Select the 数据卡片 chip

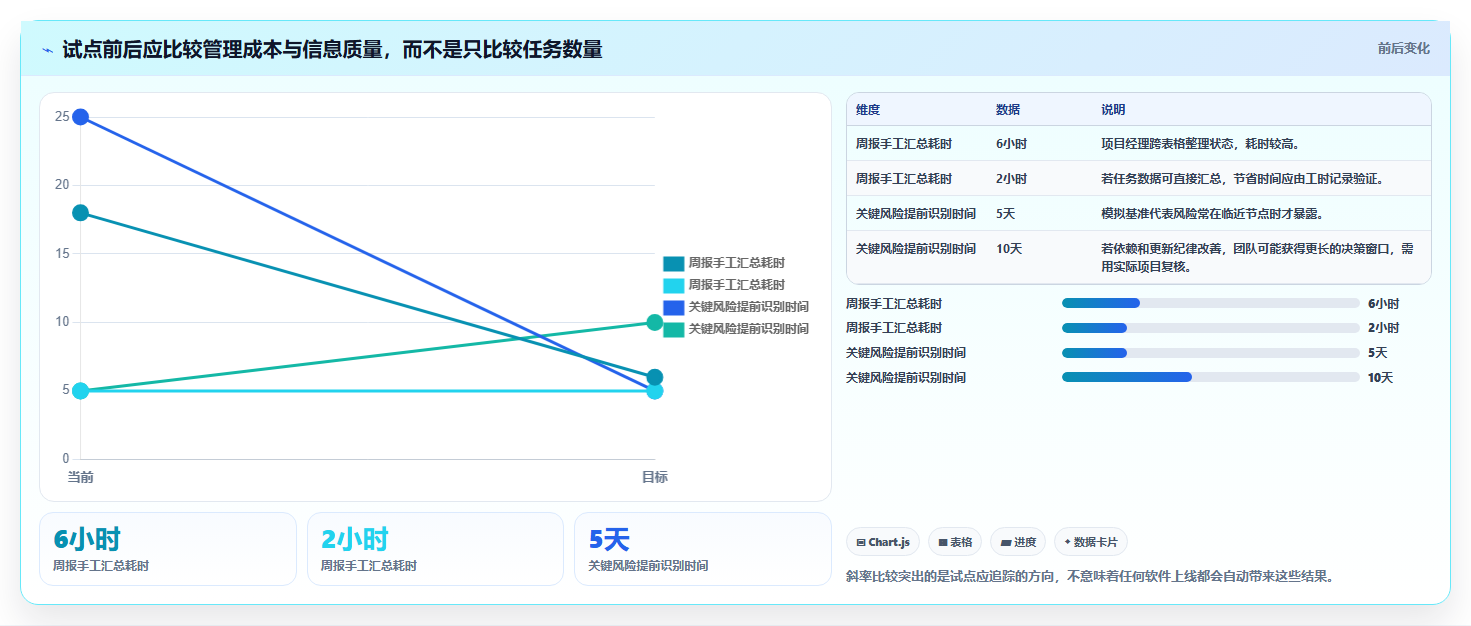[x=1091, y=542]
